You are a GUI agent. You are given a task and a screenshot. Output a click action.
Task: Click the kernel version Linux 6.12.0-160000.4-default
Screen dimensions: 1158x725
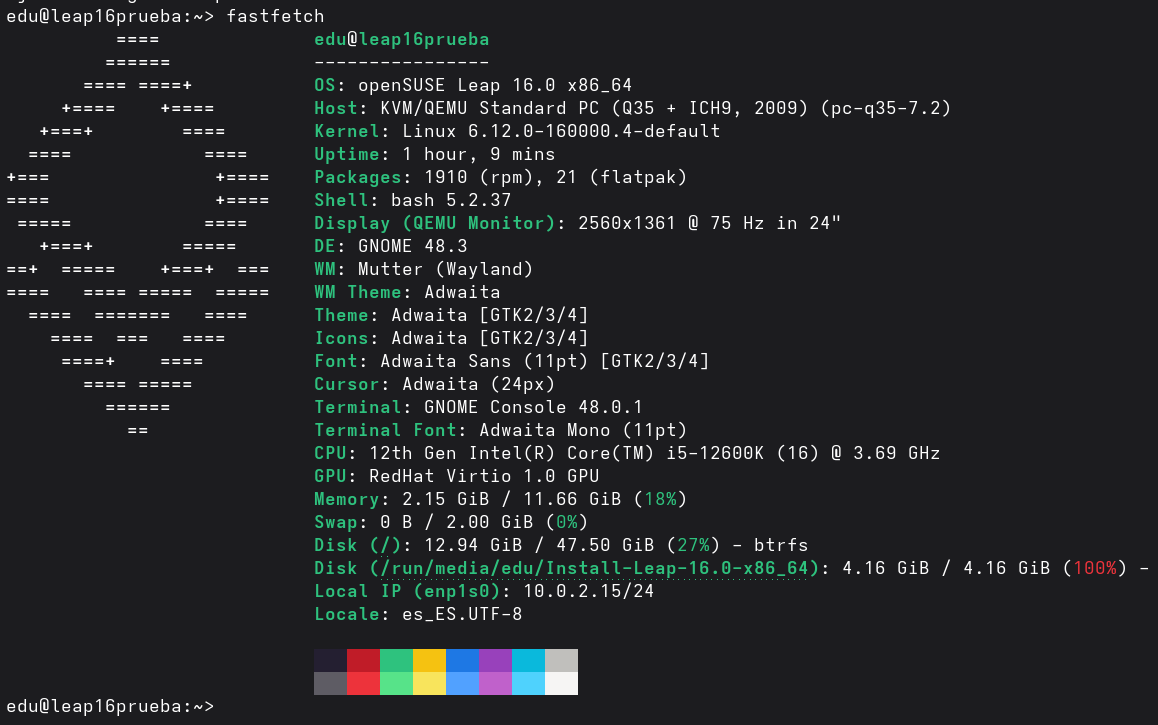pos(561,131)
